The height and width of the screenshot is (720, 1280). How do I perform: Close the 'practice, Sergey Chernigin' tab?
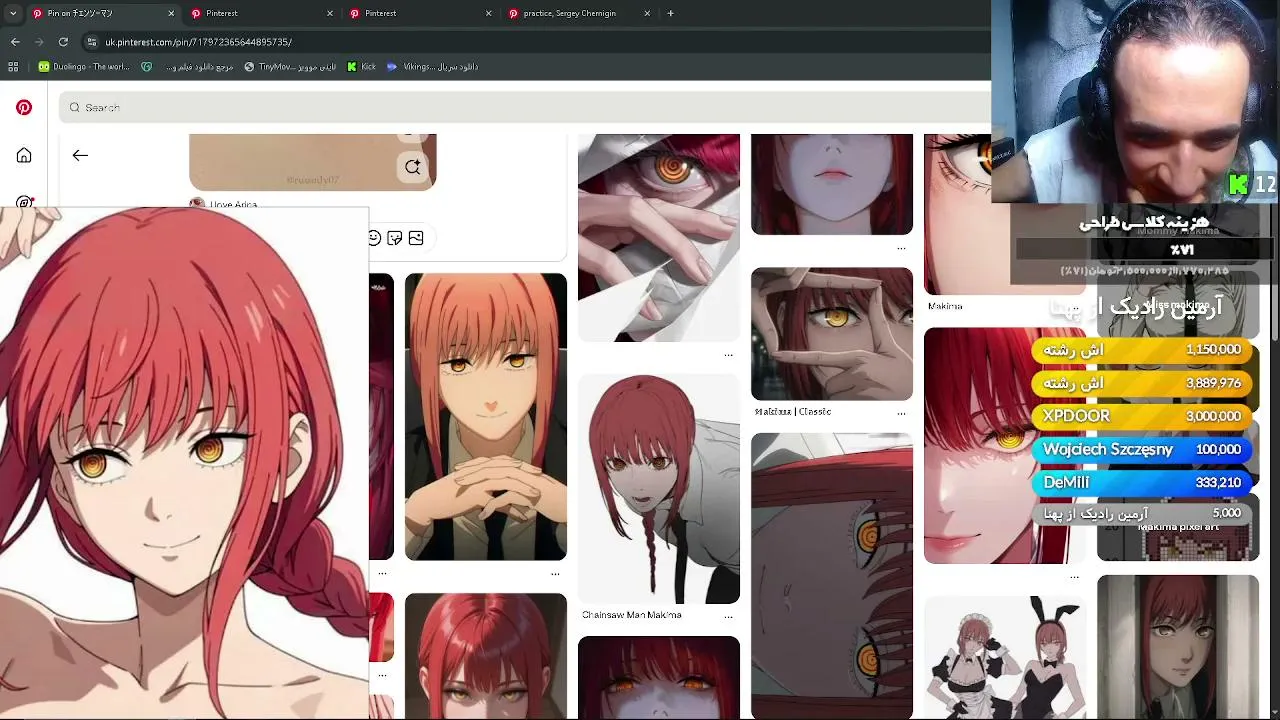(x=647, y=13)
